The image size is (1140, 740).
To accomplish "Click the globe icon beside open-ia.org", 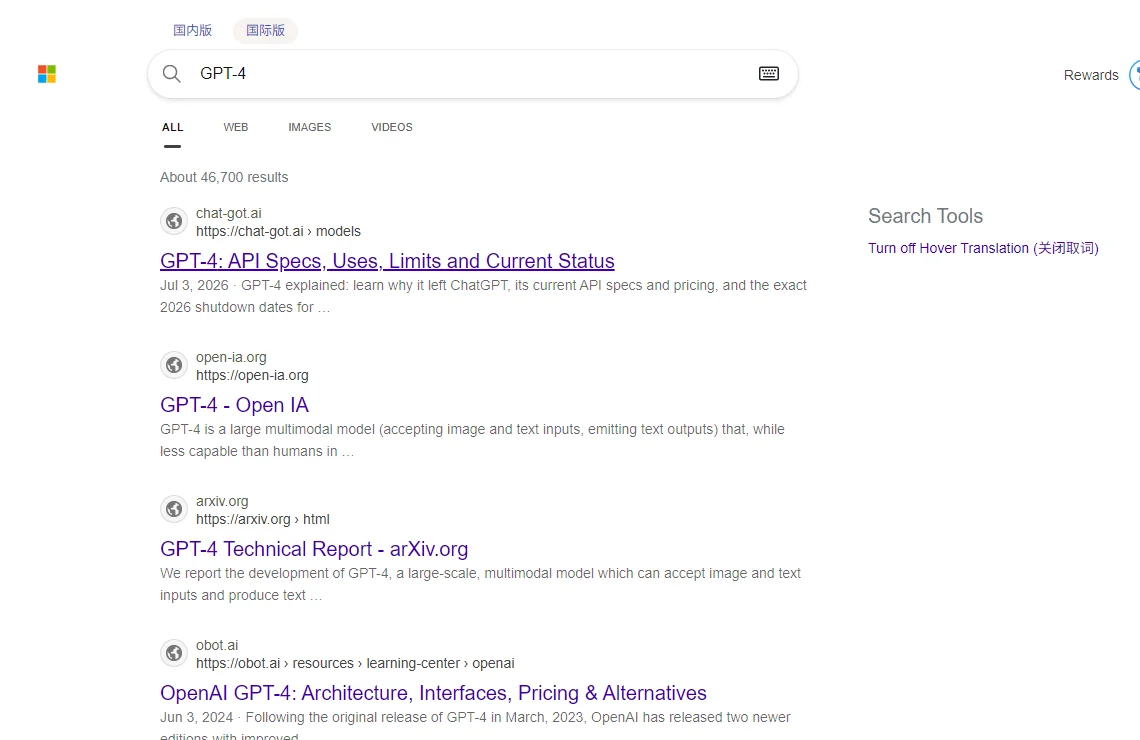I will (174, 365).
